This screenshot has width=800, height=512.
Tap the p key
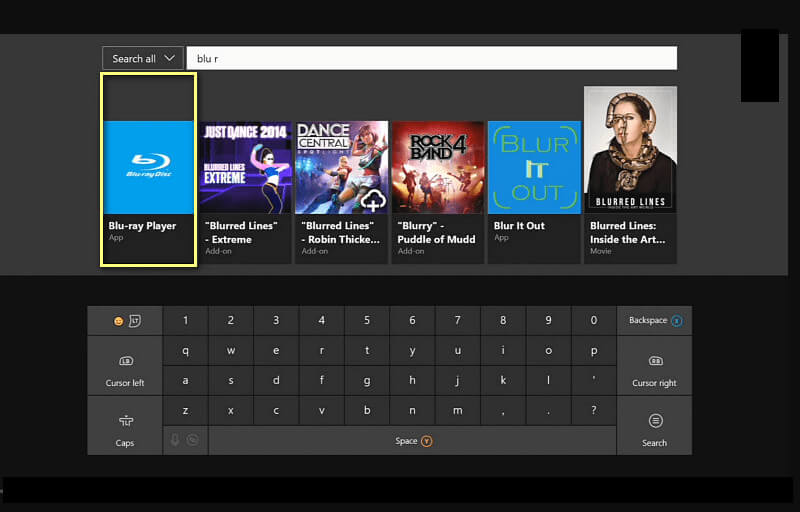click(x=594, y=351)
